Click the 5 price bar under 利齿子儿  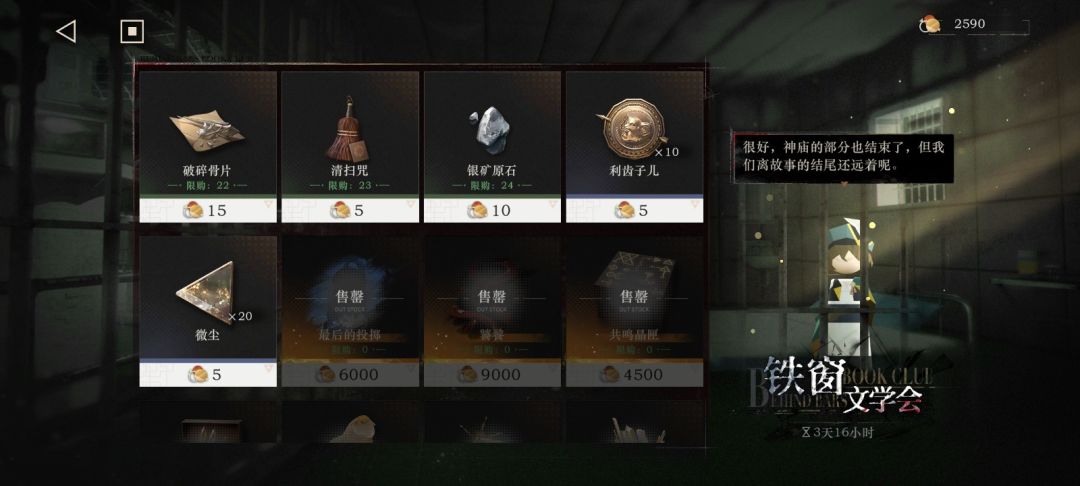(634, 210)
